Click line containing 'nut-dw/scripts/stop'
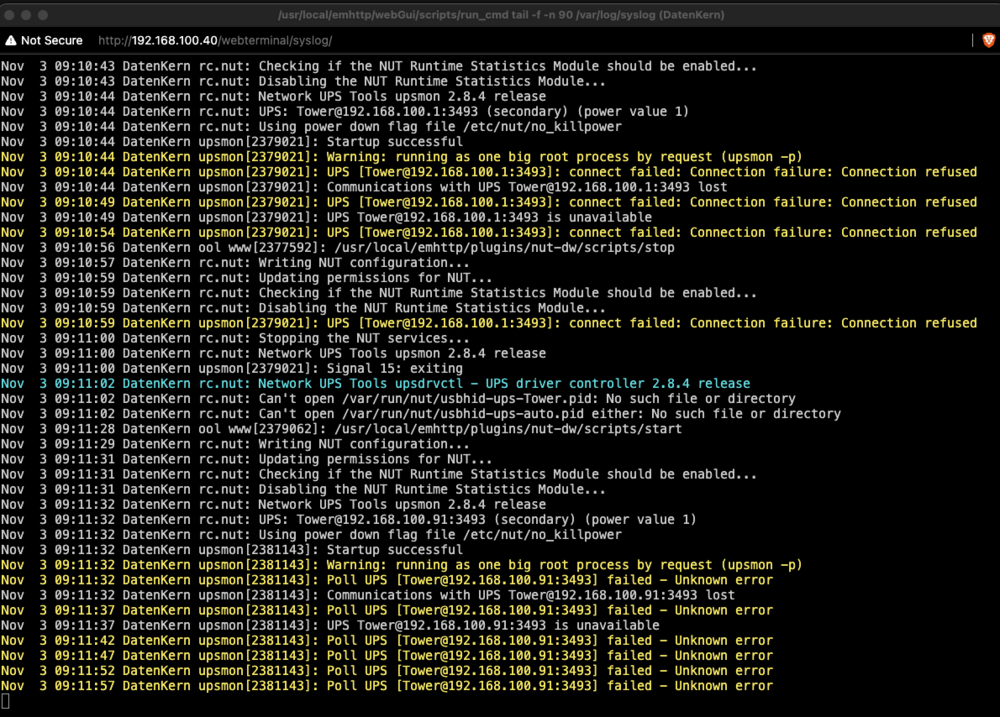1000x717 pixels. (337, 248)
